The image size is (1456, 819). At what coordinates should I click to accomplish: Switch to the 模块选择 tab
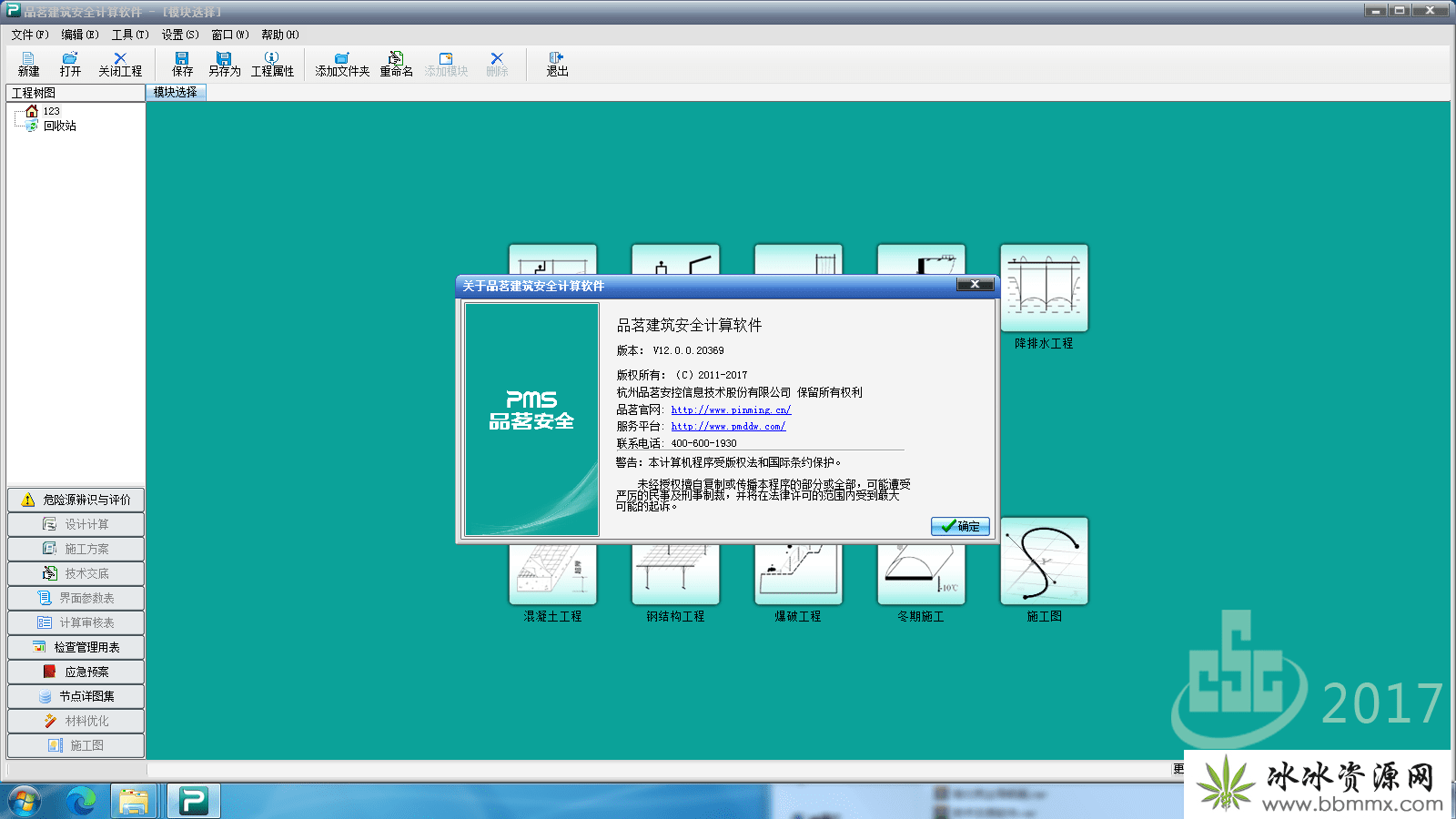(176, 92)
